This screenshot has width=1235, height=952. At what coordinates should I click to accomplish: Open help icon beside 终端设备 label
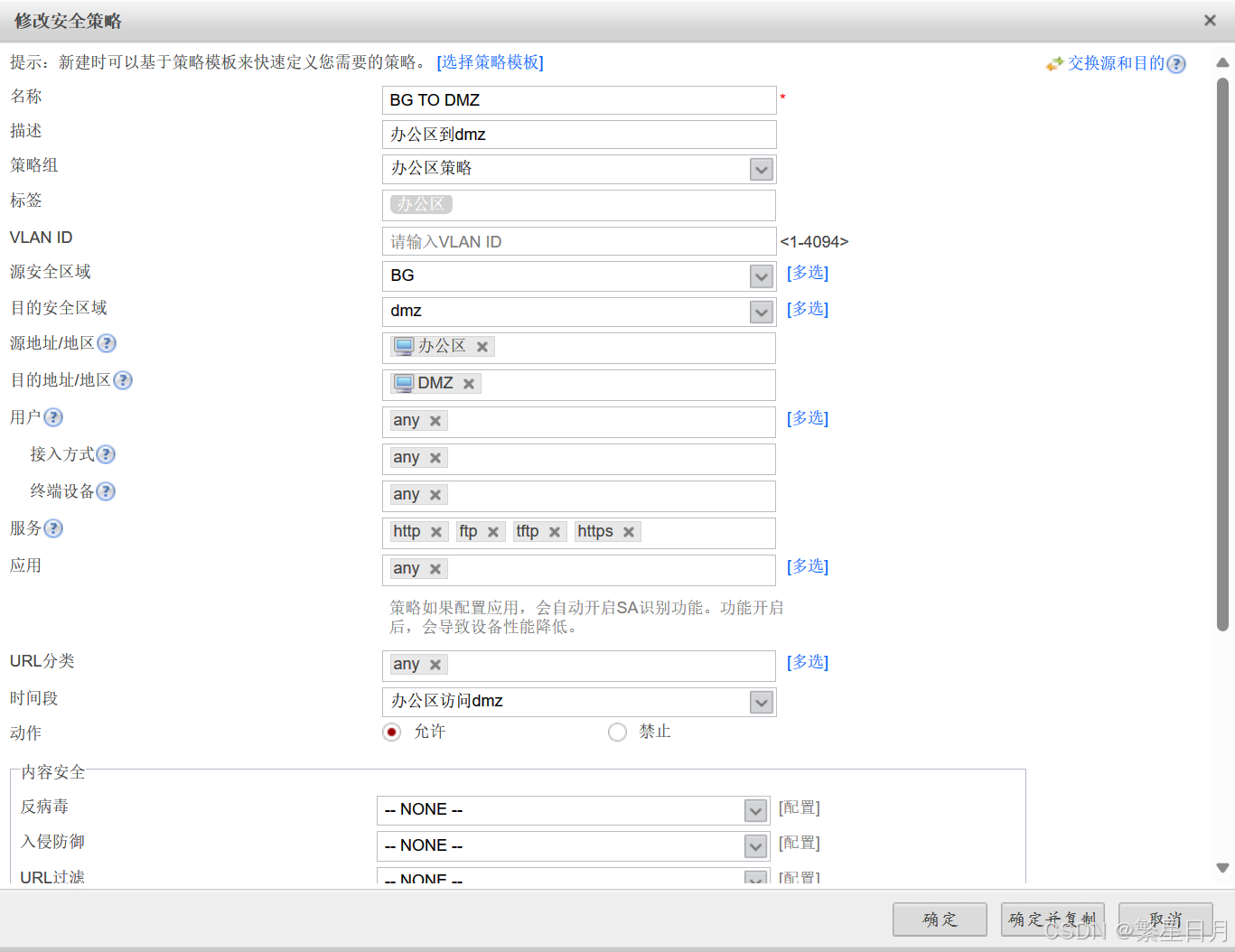tap(106, 491)
